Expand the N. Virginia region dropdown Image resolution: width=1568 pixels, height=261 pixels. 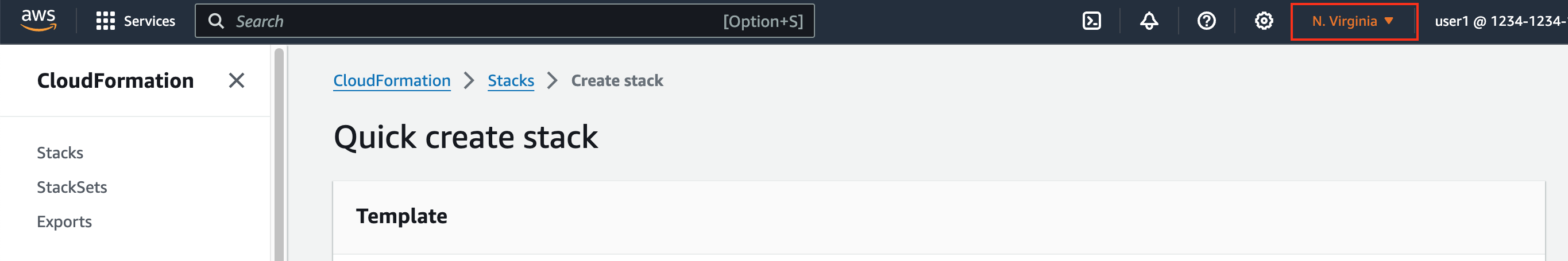tap(1353, 21)
